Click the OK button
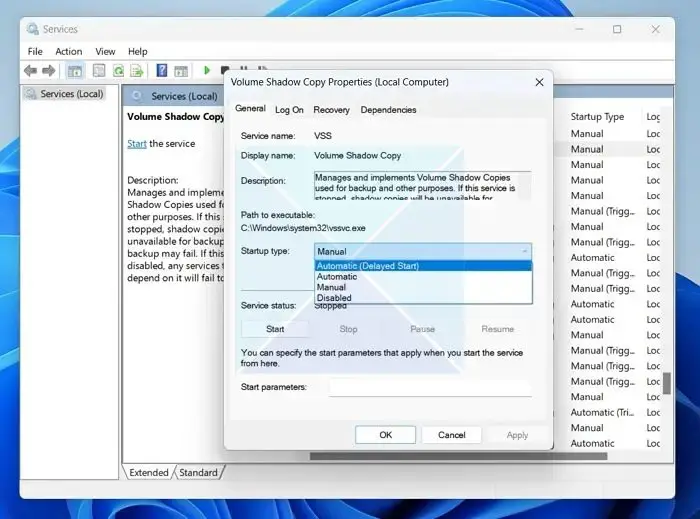The height and width of the screenshot is (519, 700). 385,435
